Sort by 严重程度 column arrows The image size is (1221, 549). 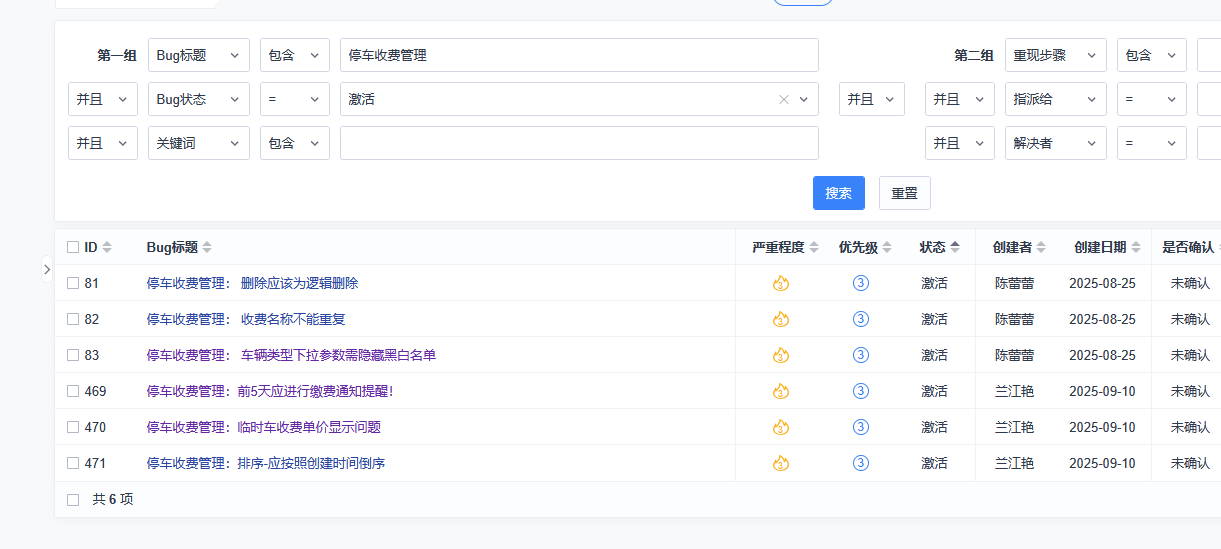point(814,247)
